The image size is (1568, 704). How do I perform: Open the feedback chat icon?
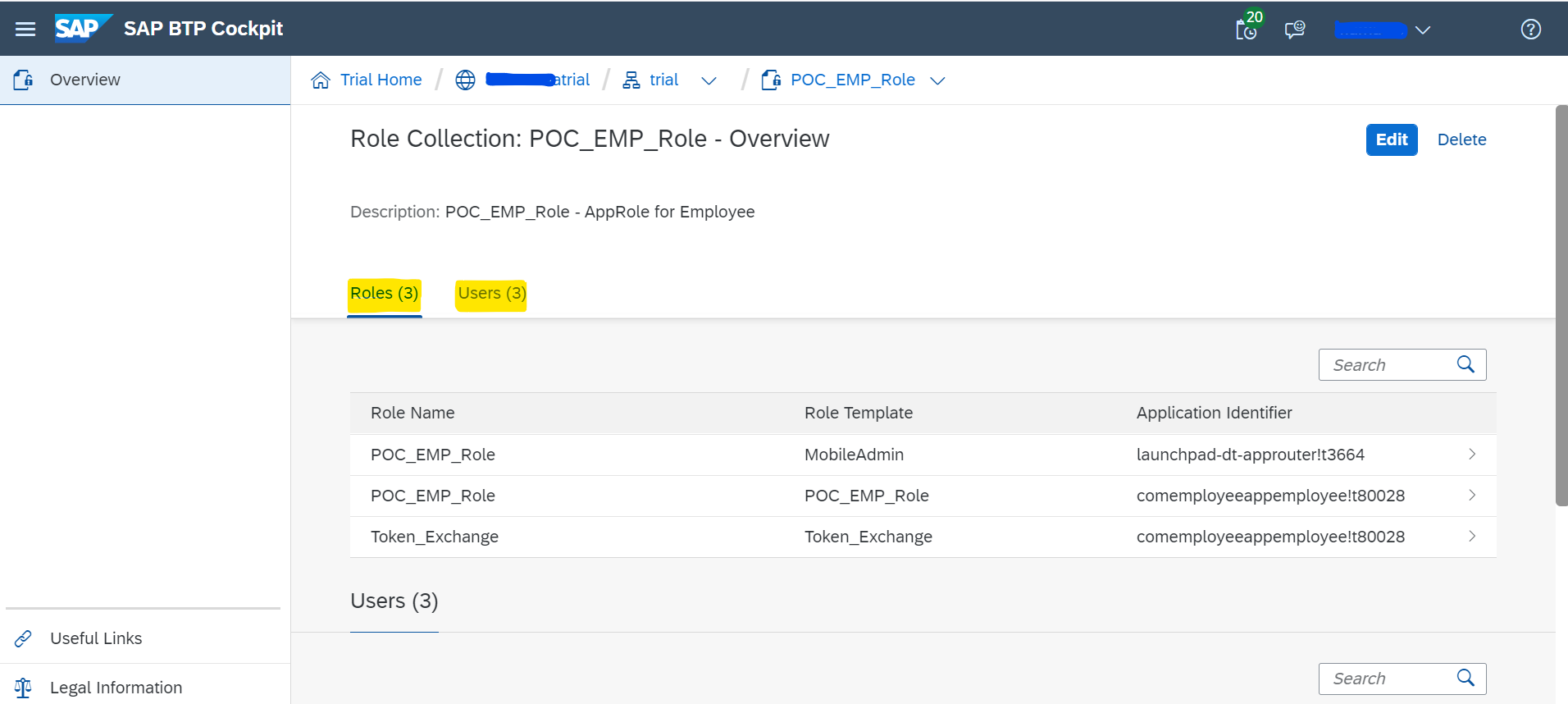pos(1295,30)
